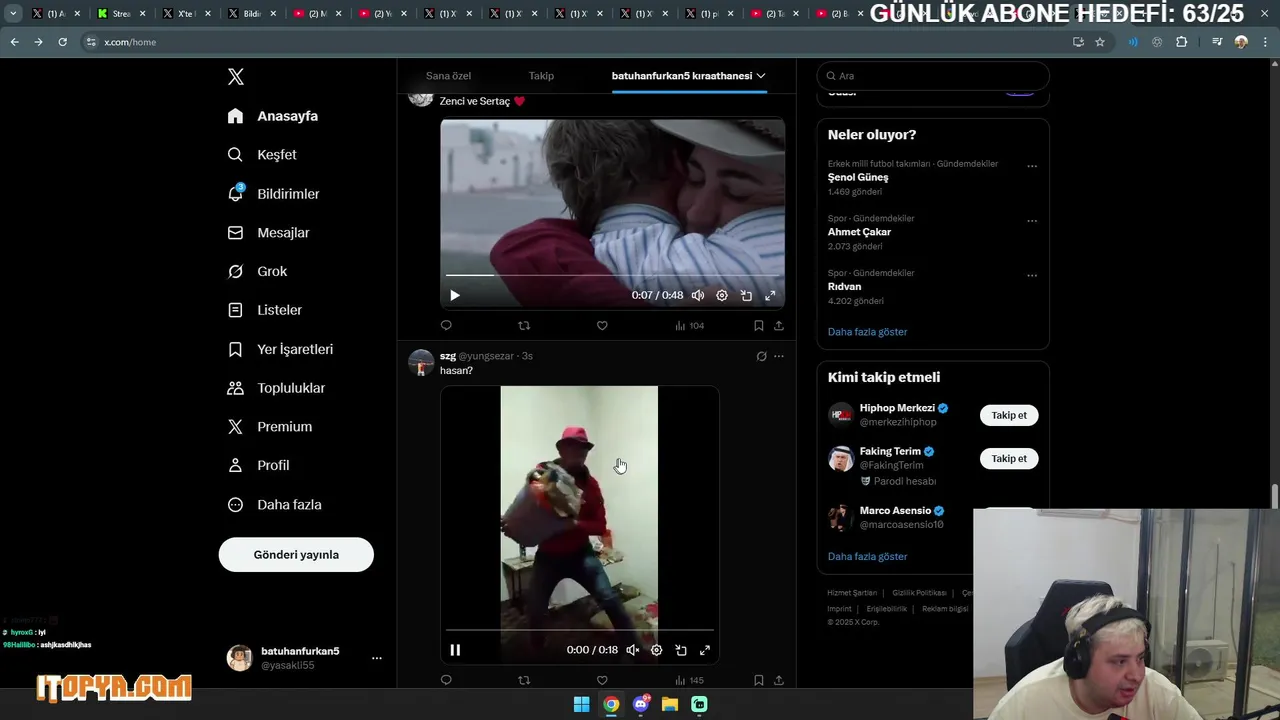
Task: Pause the 0:18 video
Action: [455, 650]
